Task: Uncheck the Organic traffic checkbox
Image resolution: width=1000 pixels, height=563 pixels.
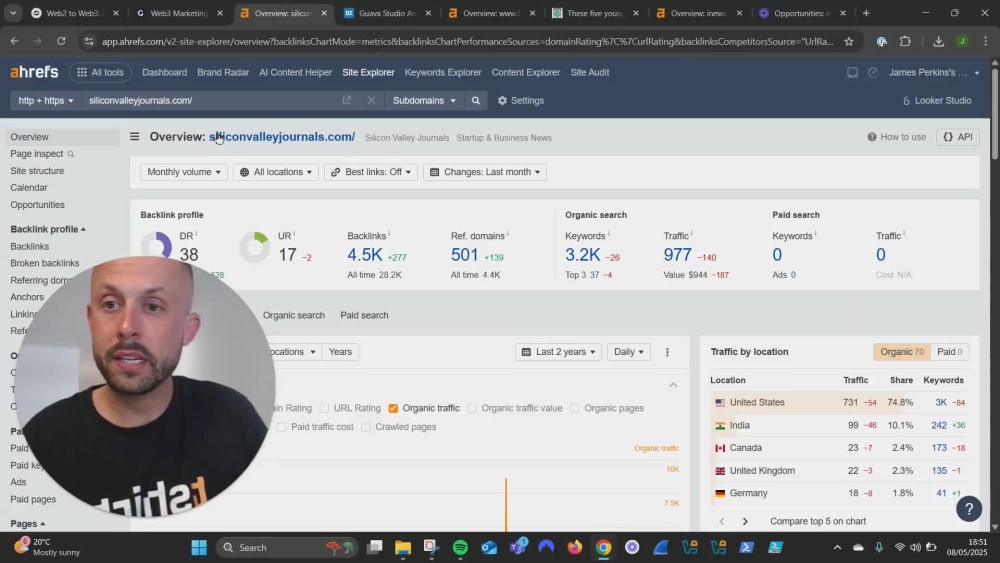Action: click(393, 408)
